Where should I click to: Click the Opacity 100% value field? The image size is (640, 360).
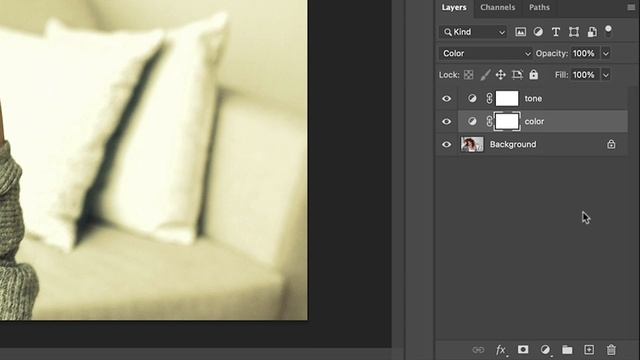point(584,53)
